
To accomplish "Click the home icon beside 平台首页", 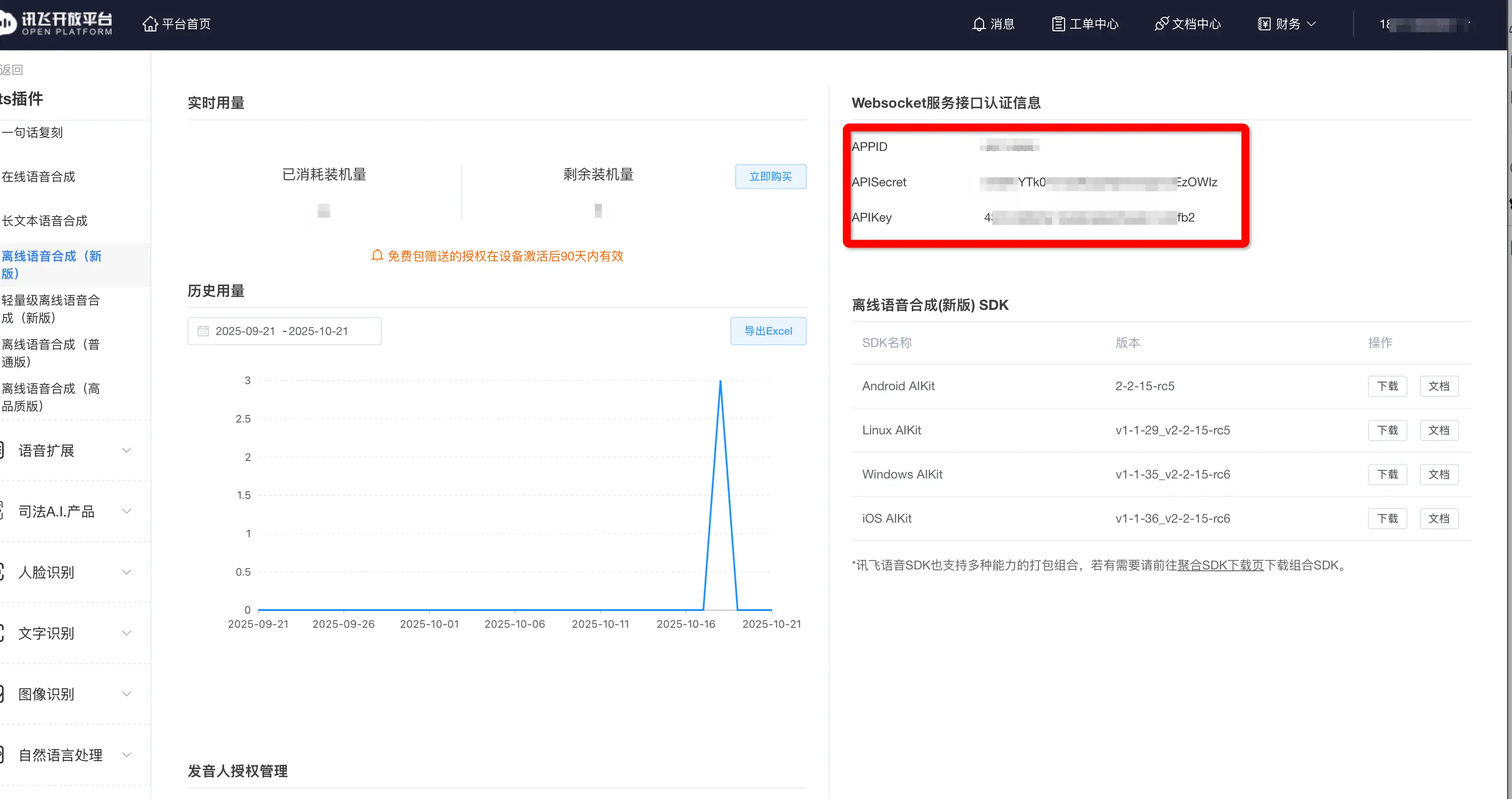I will coord(150,24).
